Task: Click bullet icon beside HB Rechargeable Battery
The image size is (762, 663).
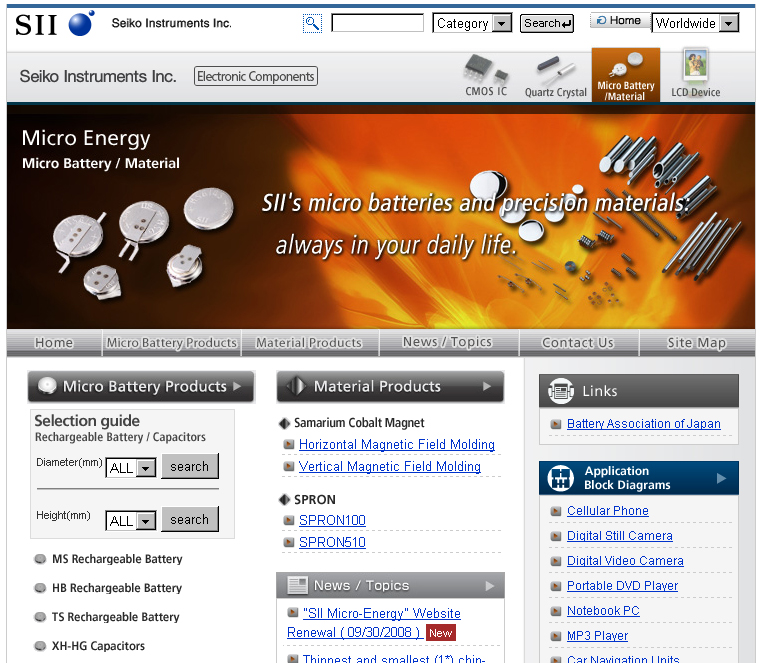Action: tap(40, 588)
